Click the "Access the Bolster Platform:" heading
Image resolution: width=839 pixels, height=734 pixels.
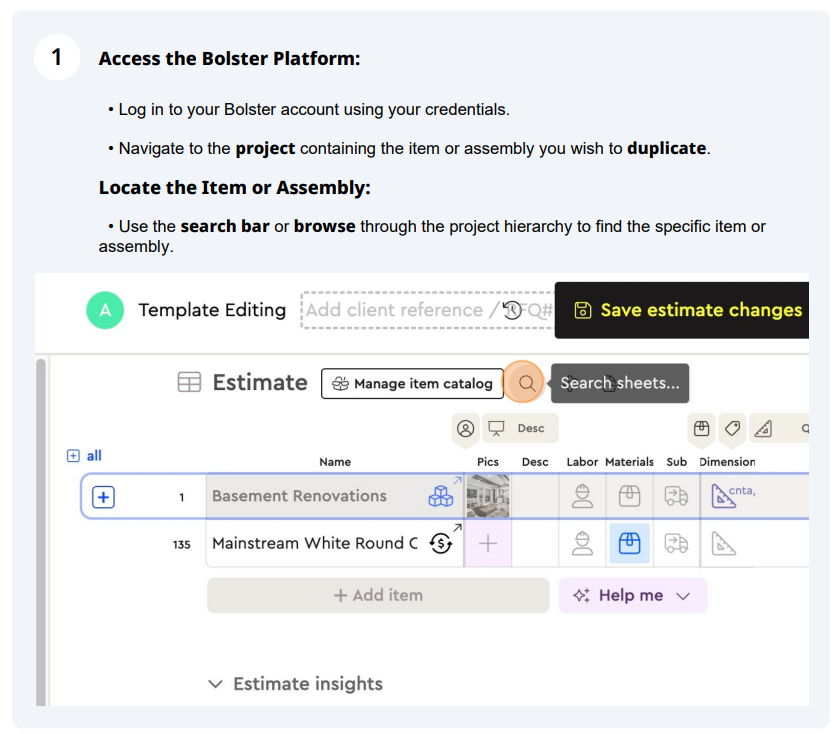(x=230, y=58)
